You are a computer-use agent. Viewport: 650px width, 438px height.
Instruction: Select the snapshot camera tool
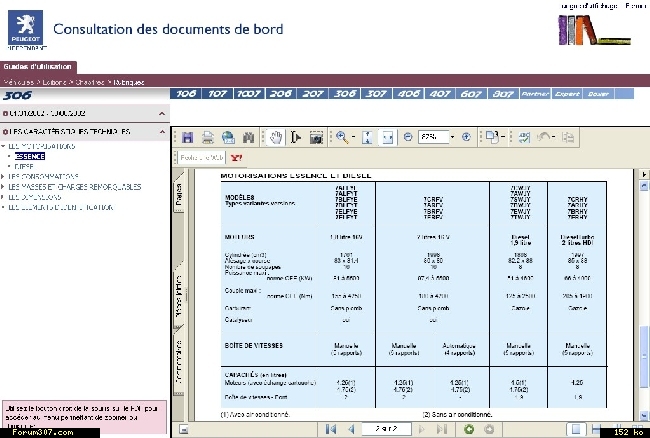(316, 137)
